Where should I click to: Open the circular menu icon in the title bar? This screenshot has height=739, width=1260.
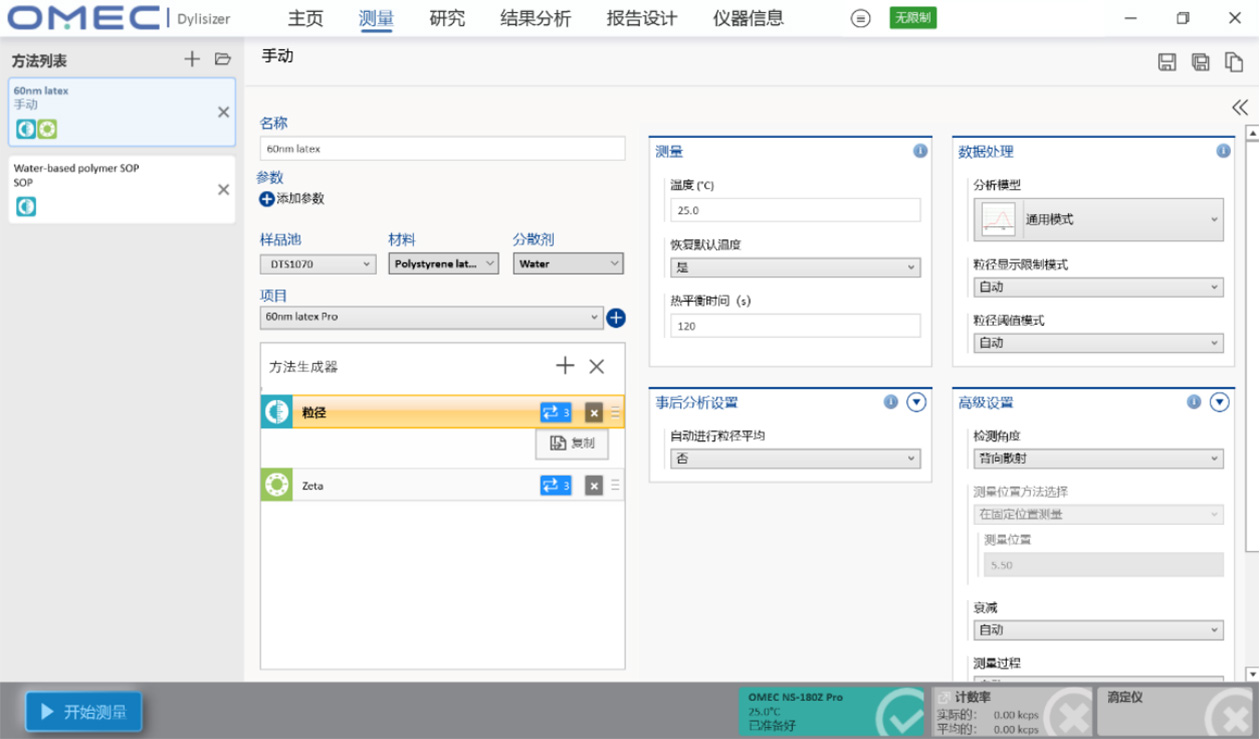tap(860, 18)
